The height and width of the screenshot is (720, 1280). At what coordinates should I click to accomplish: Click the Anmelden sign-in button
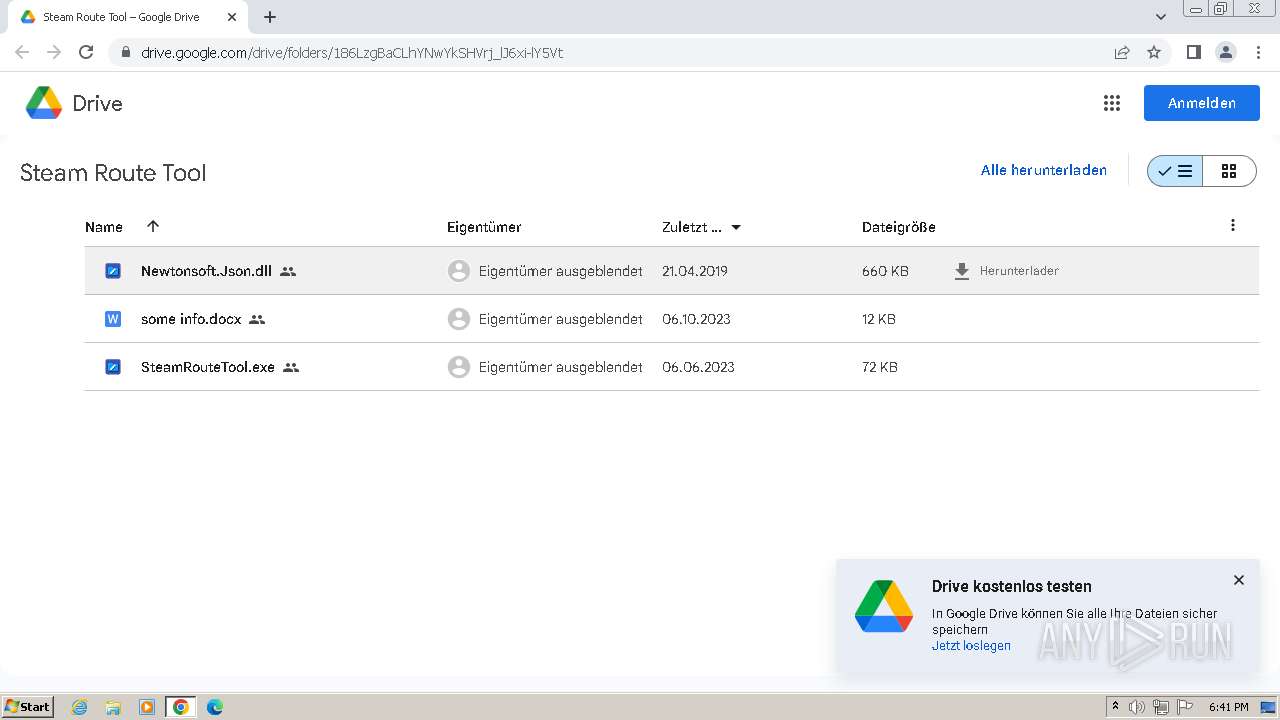1201,103
